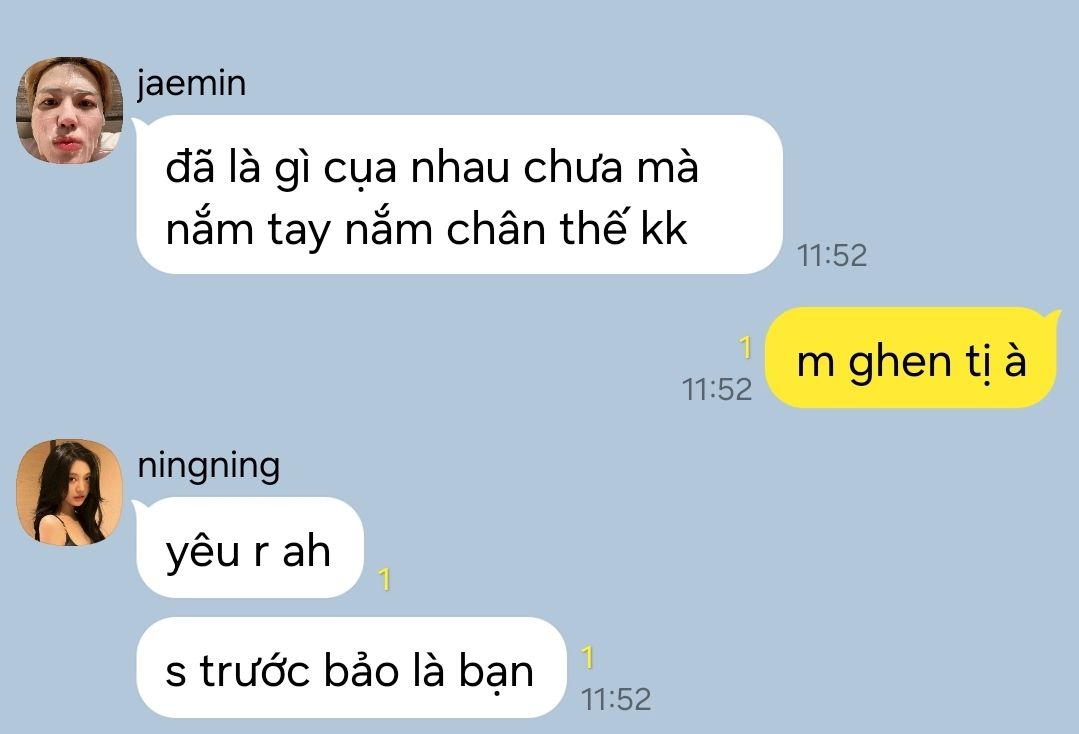Click the line "đã là gì cụa nhau chưa mà"
This screenshot has width=1079, height=734.
432,167
